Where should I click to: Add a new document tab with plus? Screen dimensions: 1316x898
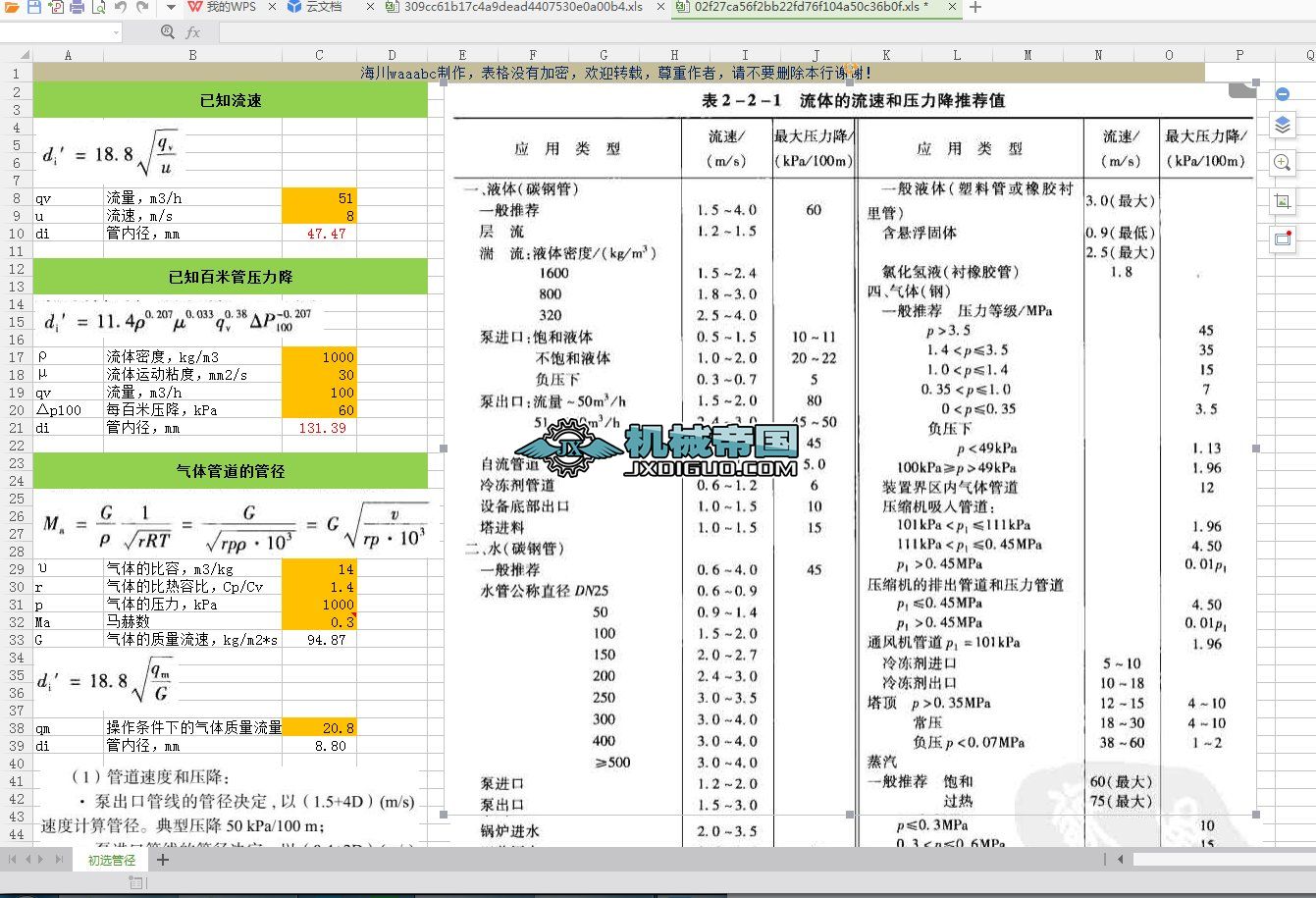[974, 7]
